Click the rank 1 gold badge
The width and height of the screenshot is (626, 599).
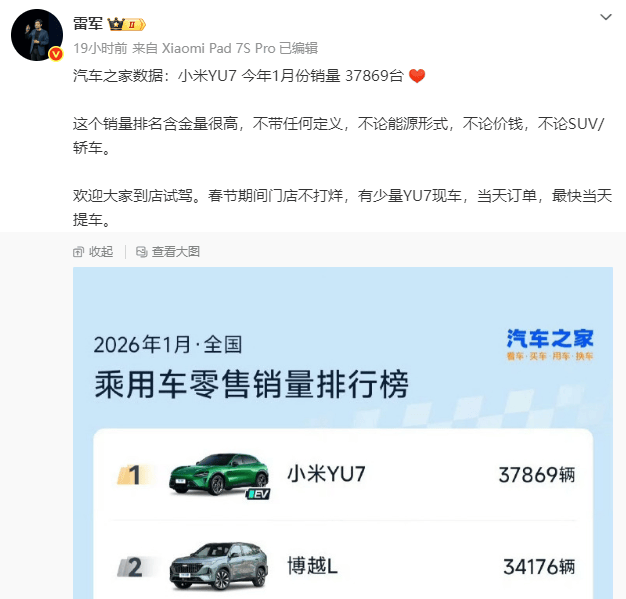coord(133,475)
